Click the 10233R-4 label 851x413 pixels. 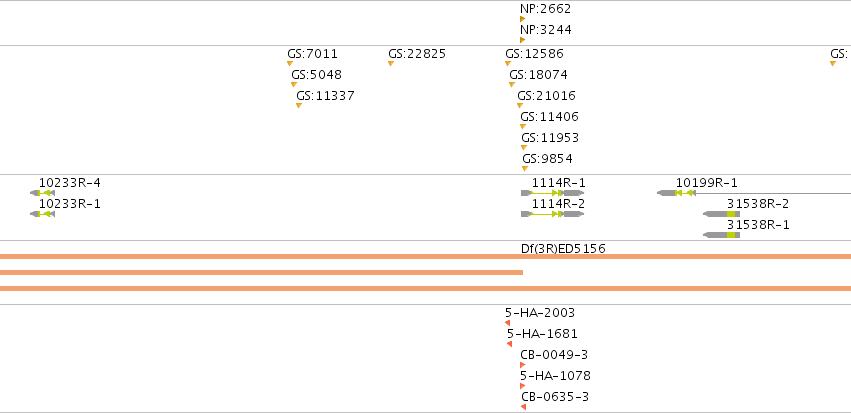(69, 183)
